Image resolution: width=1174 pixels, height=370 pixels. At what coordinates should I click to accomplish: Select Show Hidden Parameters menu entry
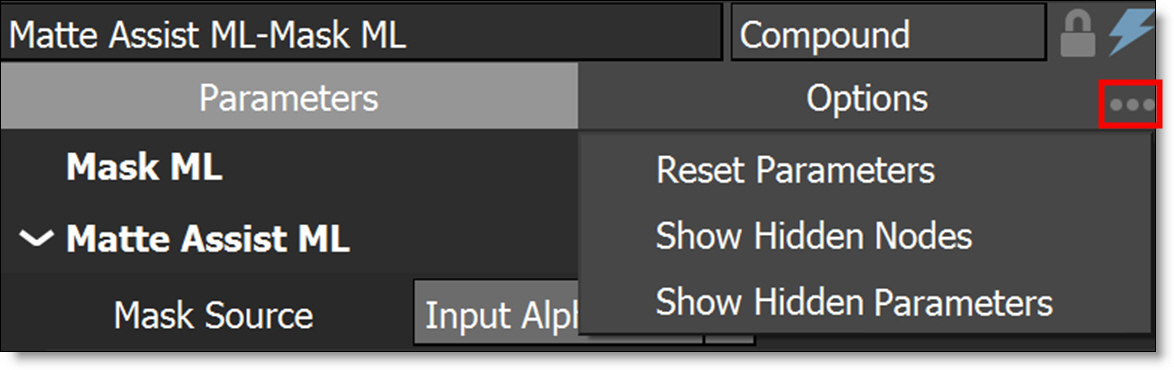tap(854, 303)
